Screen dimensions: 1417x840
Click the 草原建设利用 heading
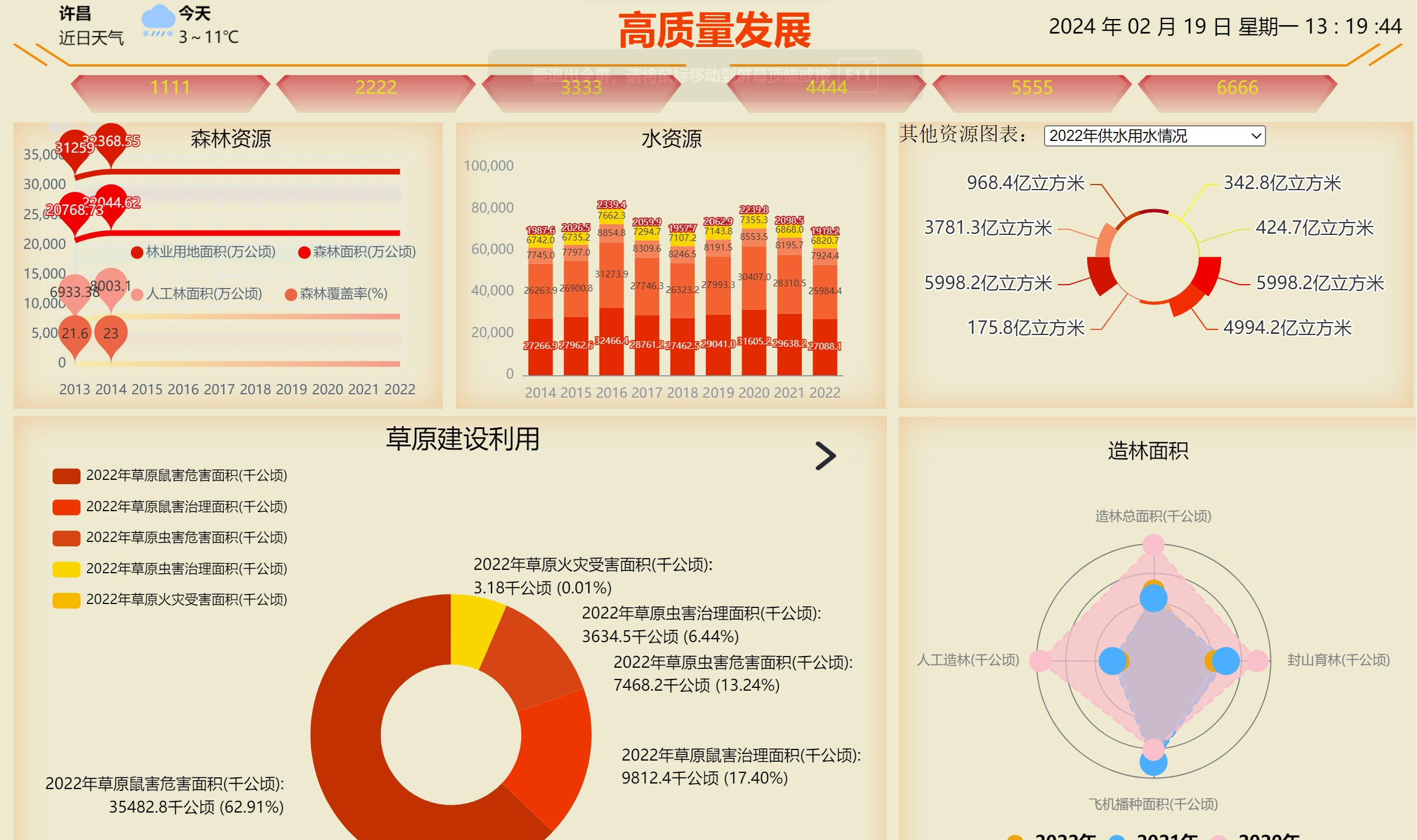[463, 439]
